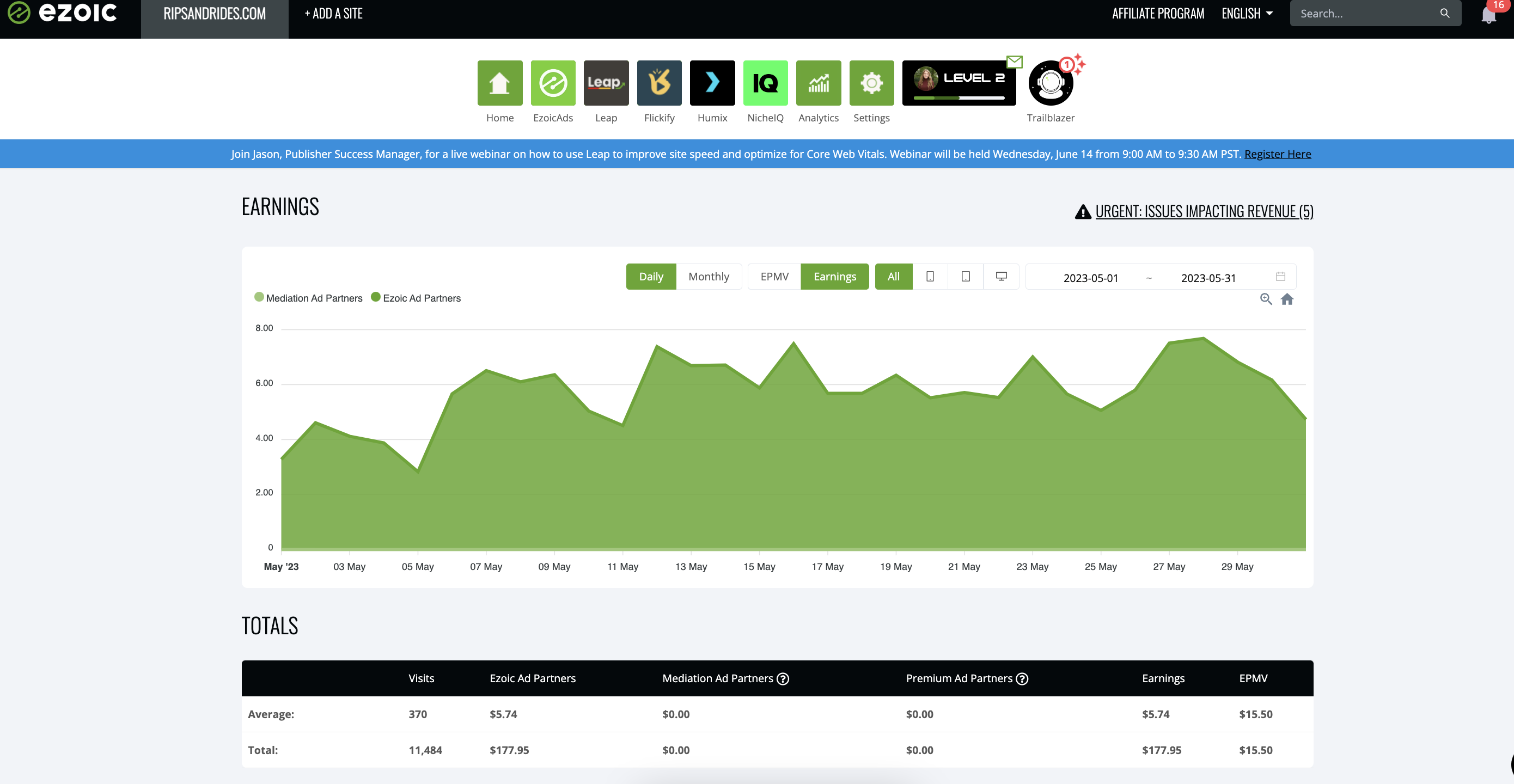Screen dimensions: 1514x784
Task: Click the 27 May x-axis label
Action: [x=1169, y=567]
